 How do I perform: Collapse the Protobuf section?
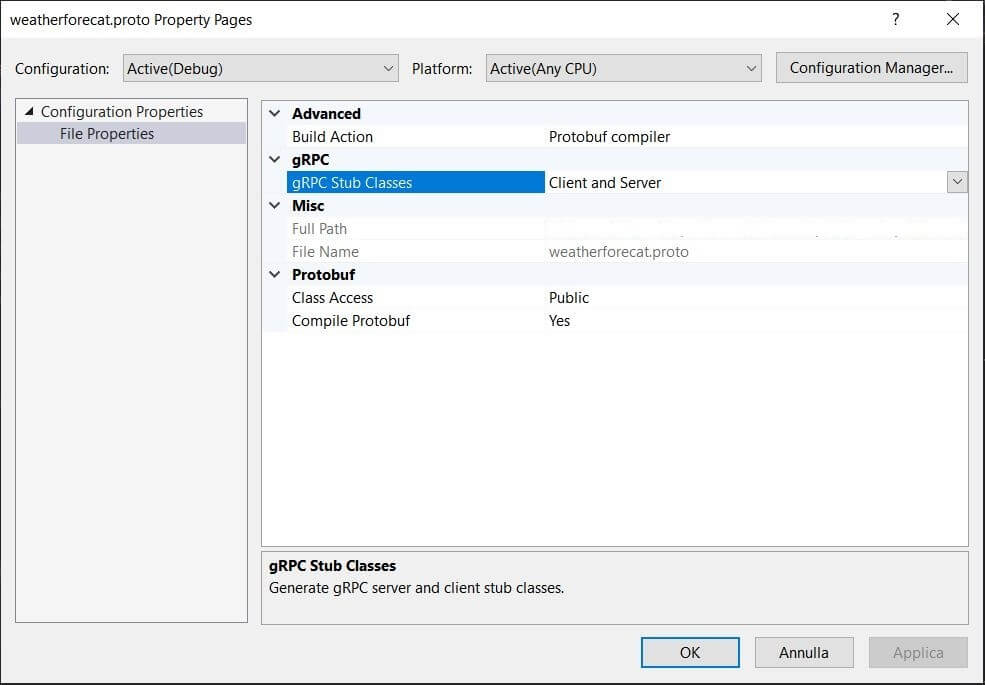click(275, 275)
